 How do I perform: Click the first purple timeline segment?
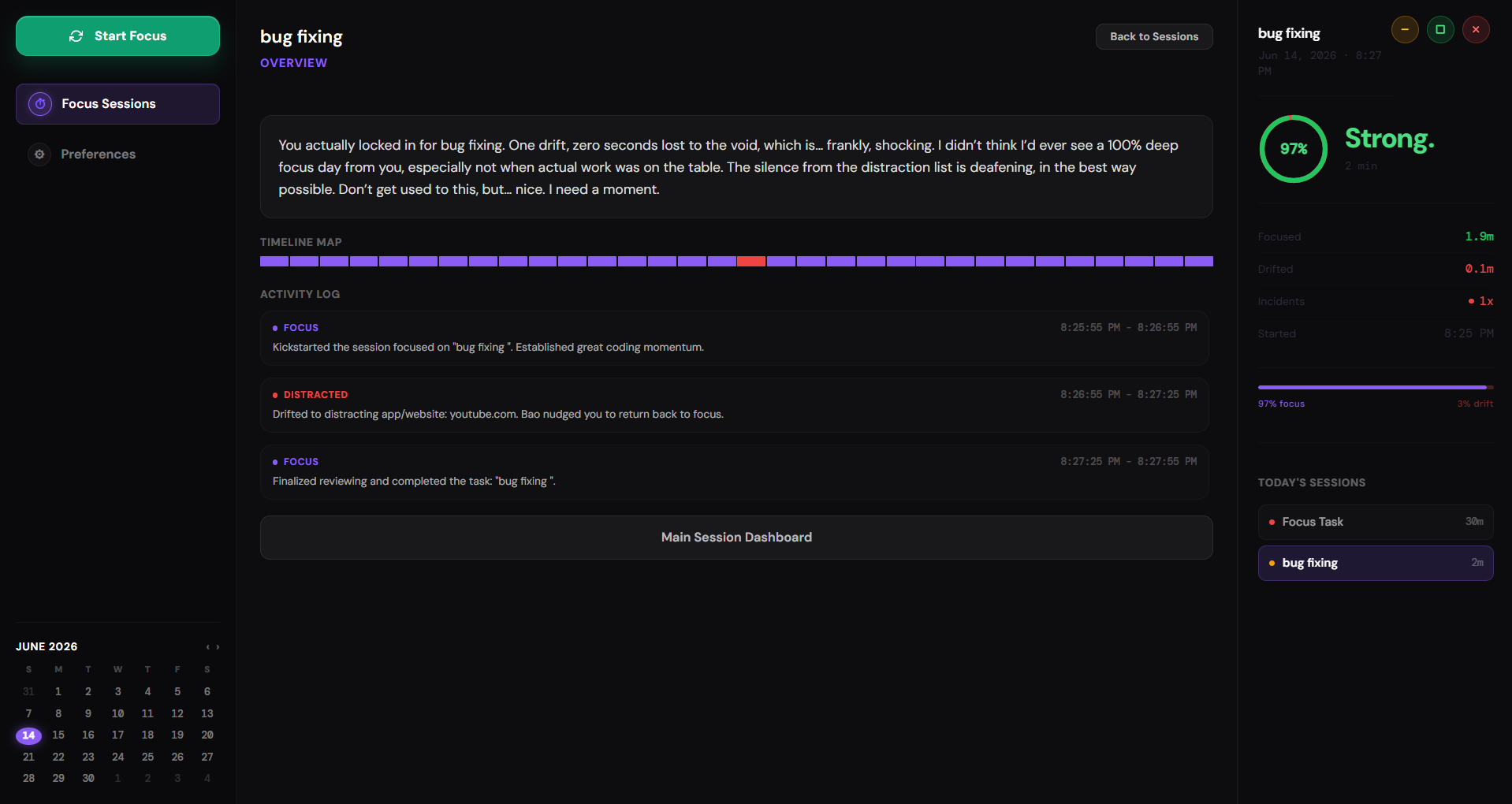(x=274, y=261)
